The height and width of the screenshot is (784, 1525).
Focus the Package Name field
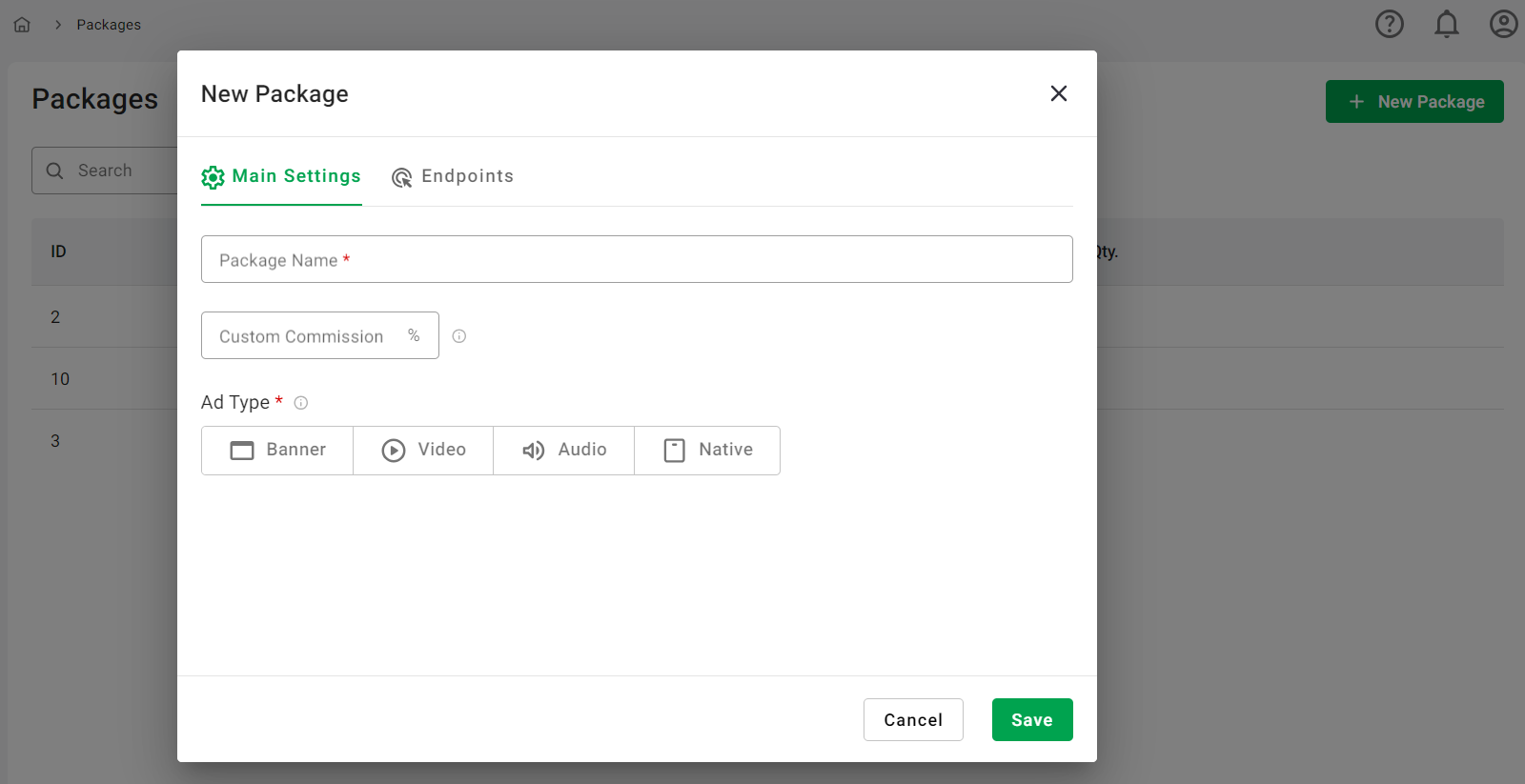636,260
